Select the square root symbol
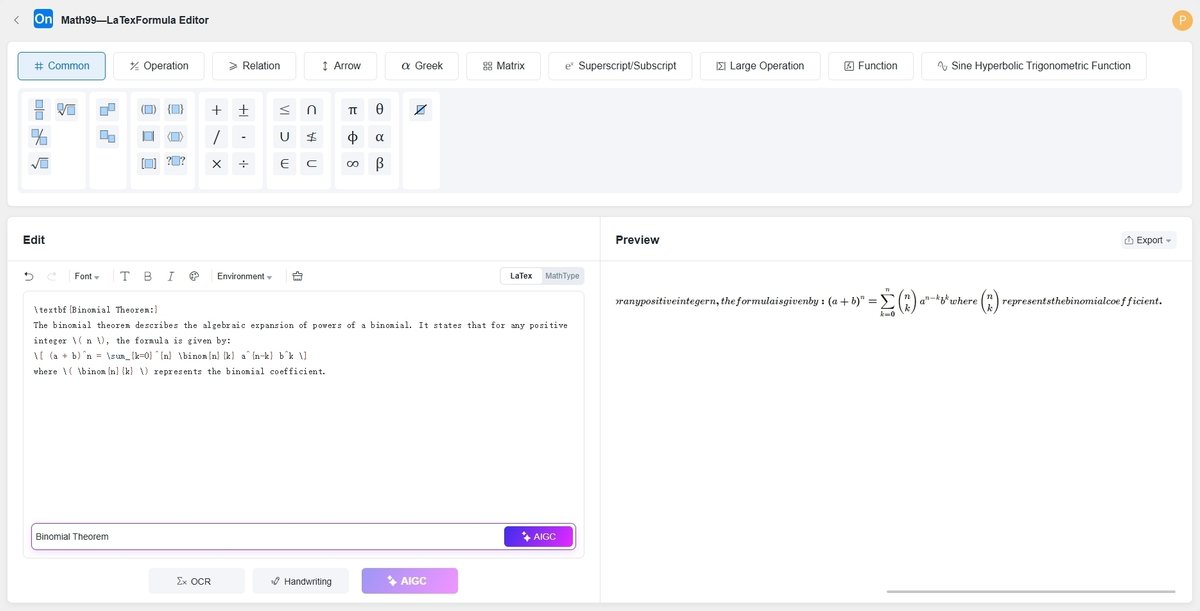 coord(38,163)
